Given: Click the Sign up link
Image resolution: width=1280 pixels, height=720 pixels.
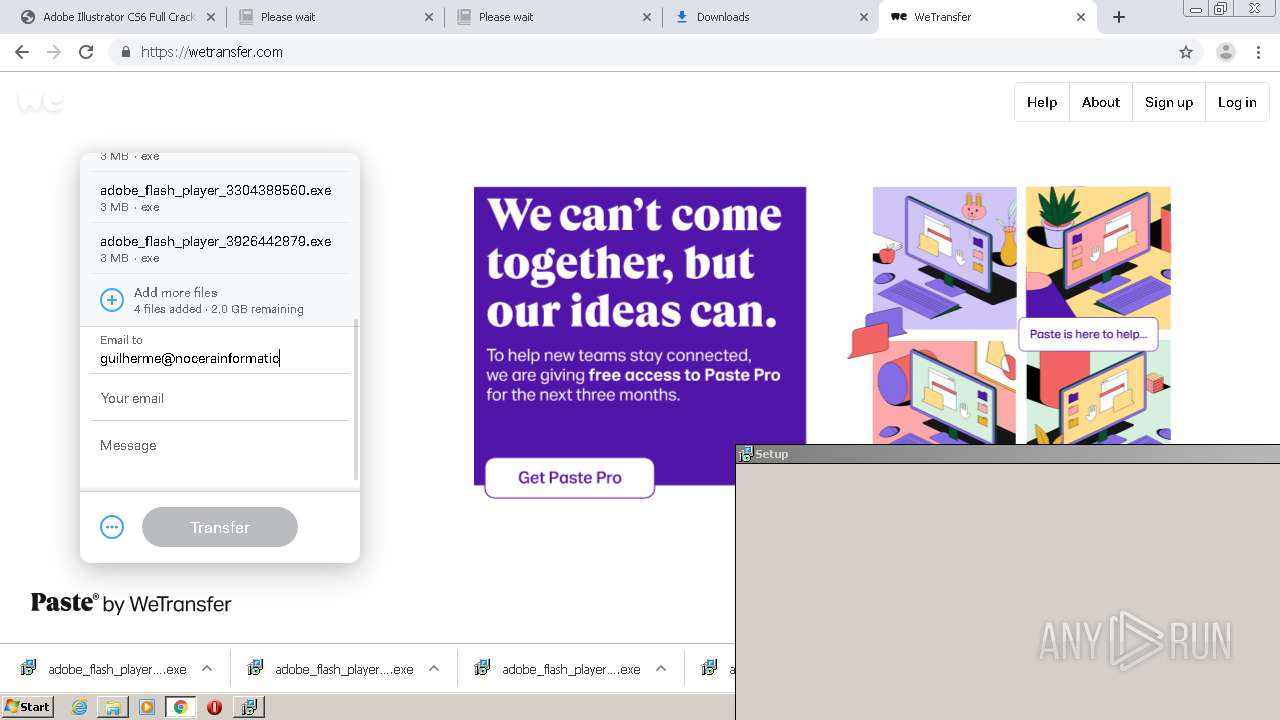Looking at the screenshot, I should click(x=1169, y=102).
